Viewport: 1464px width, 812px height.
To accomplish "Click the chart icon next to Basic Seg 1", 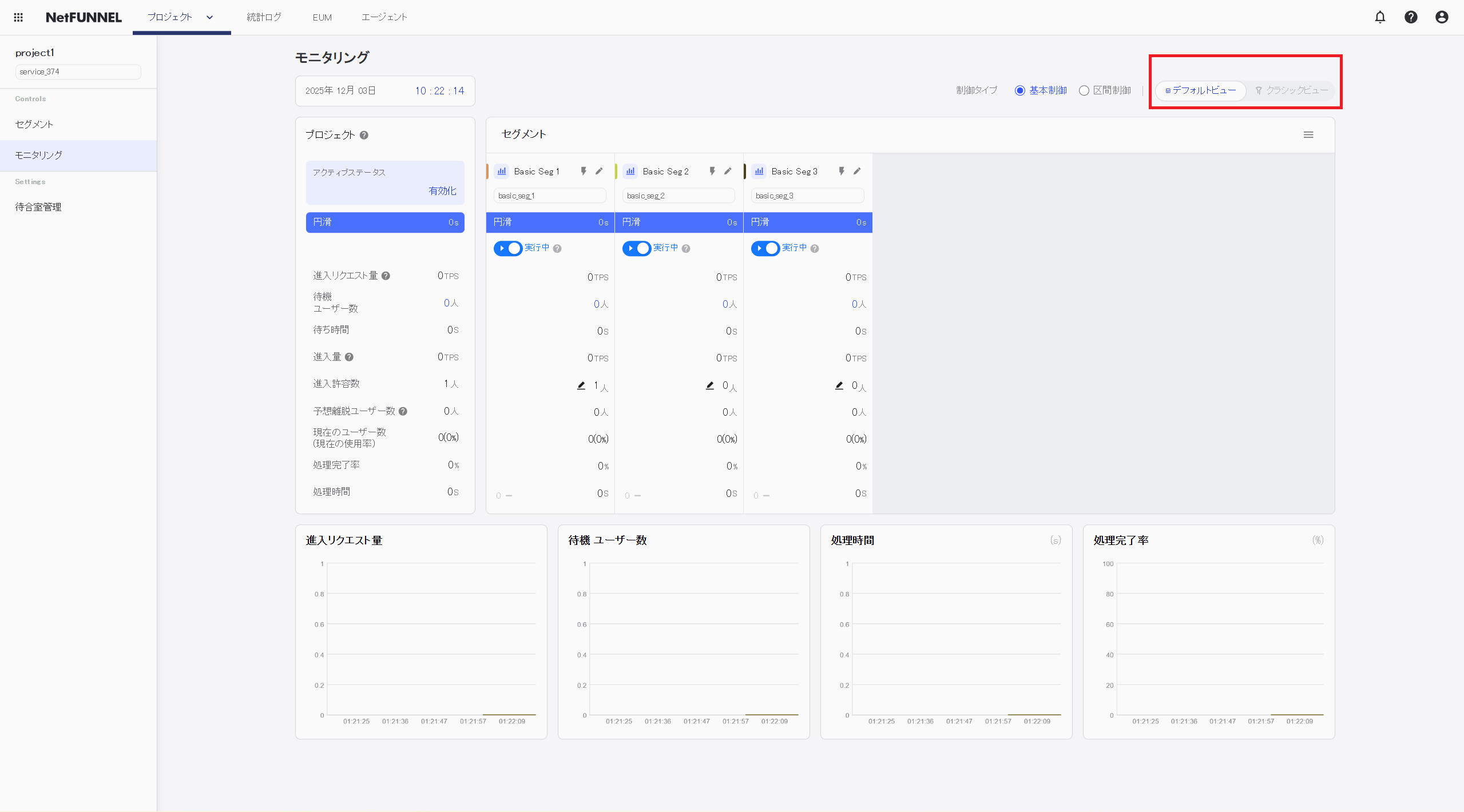I will pos(502,171).
